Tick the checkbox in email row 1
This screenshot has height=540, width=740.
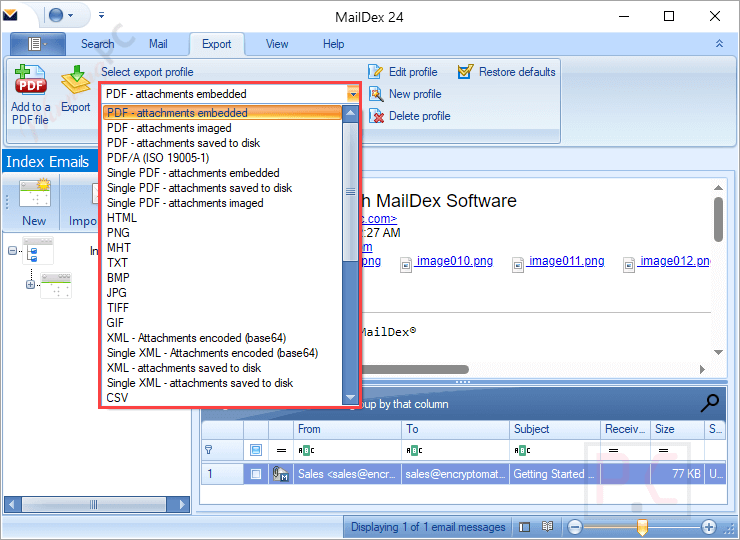(x=256, y=473)
